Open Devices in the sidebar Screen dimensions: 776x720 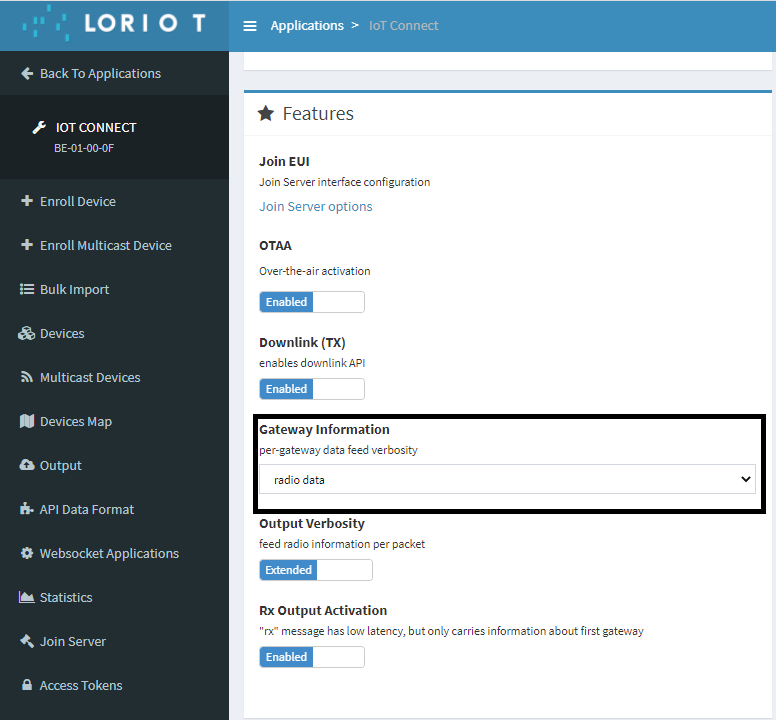coord(114,334)
